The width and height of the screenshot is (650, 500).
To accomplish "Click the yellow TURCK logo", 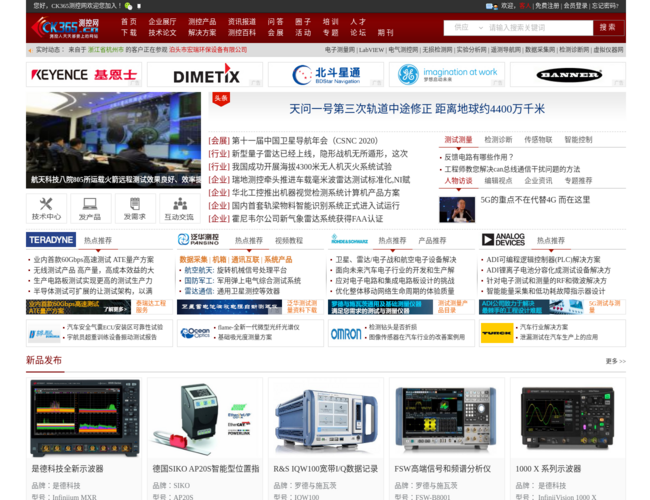I will point(497,333).
